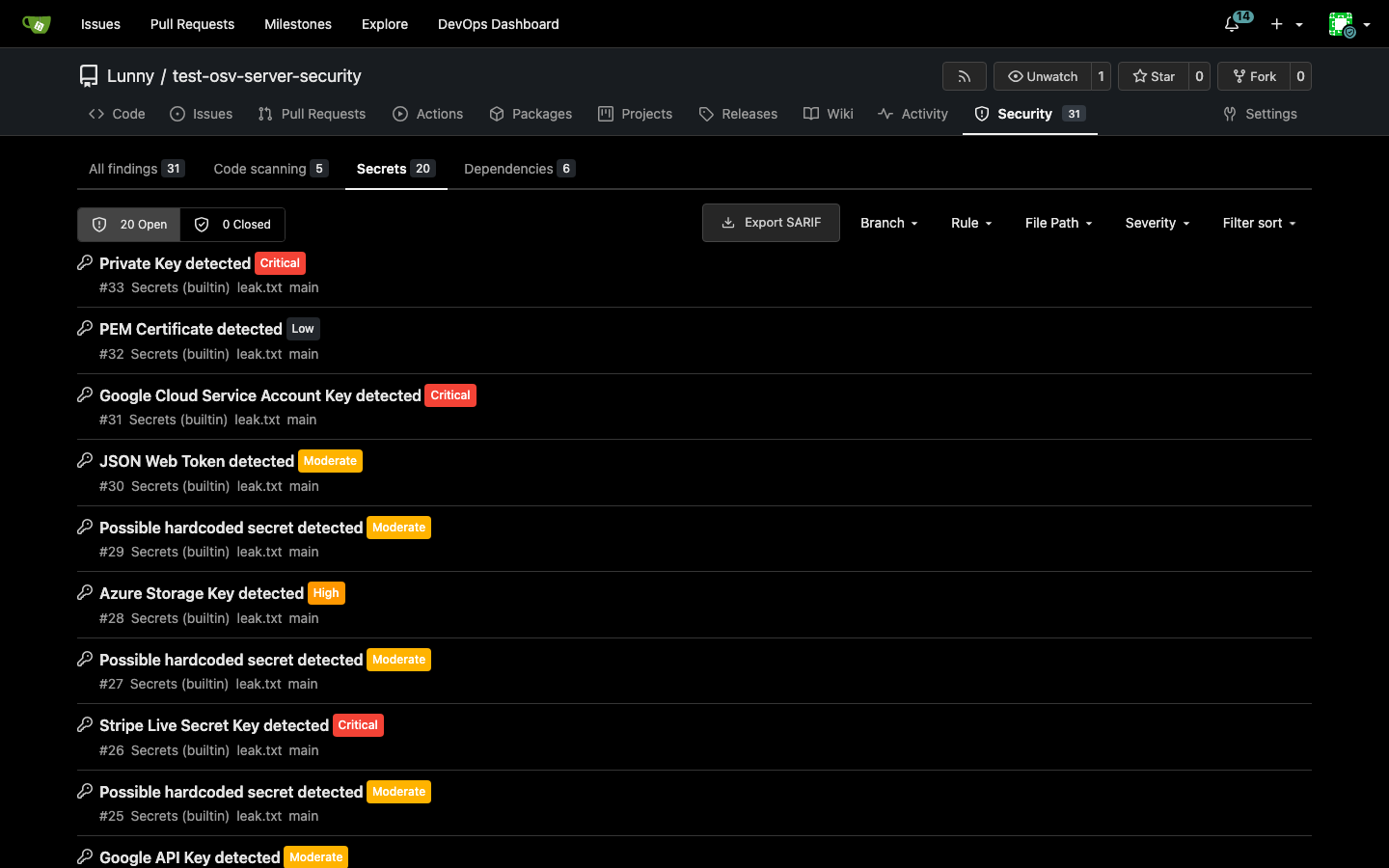1389x868 pixels.
Task: Open hardcoded secret finding #27
Action: coord(231,660)
